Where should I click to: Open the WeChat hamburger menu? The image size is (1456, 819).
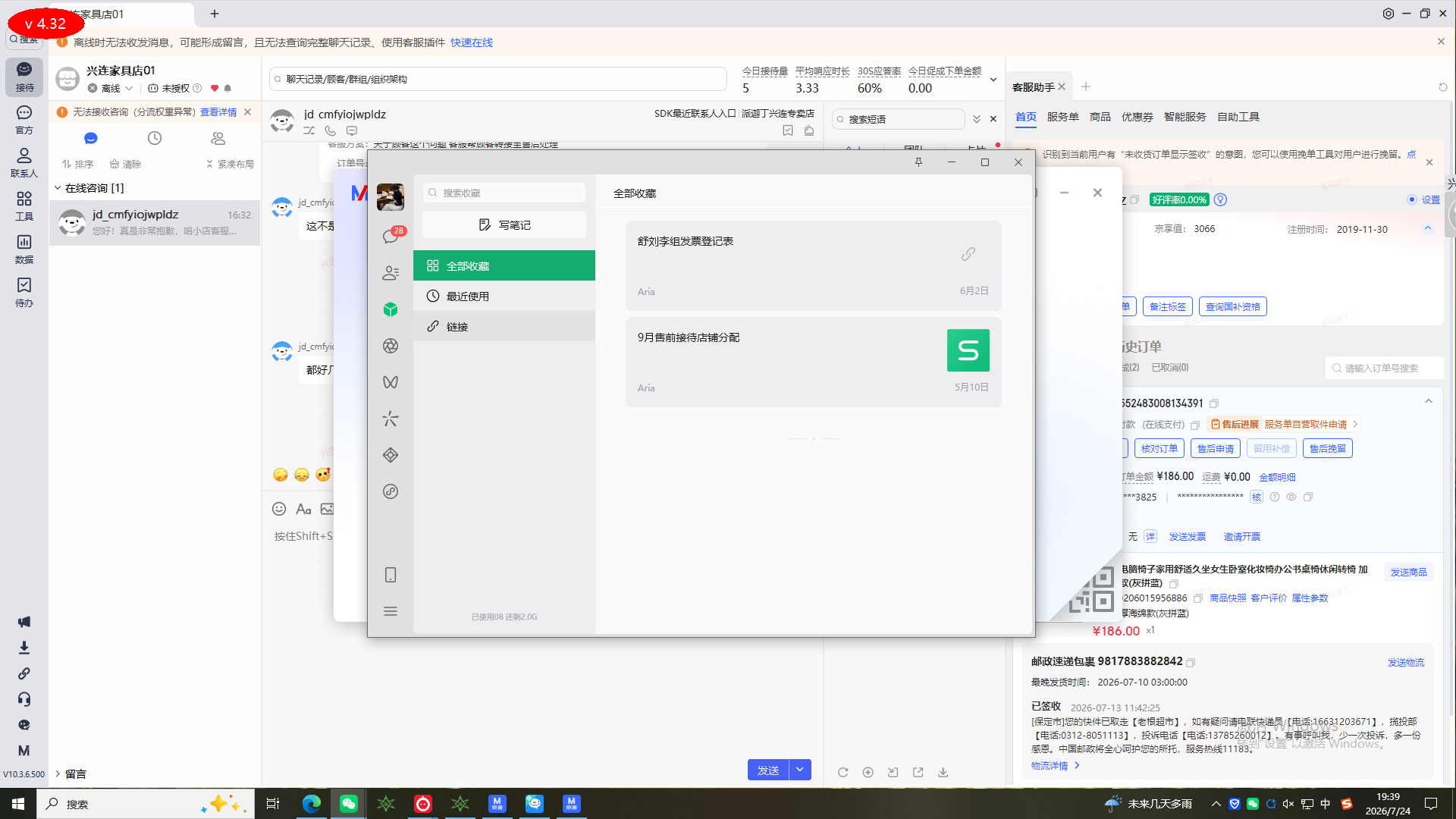[x=391, y=611]
